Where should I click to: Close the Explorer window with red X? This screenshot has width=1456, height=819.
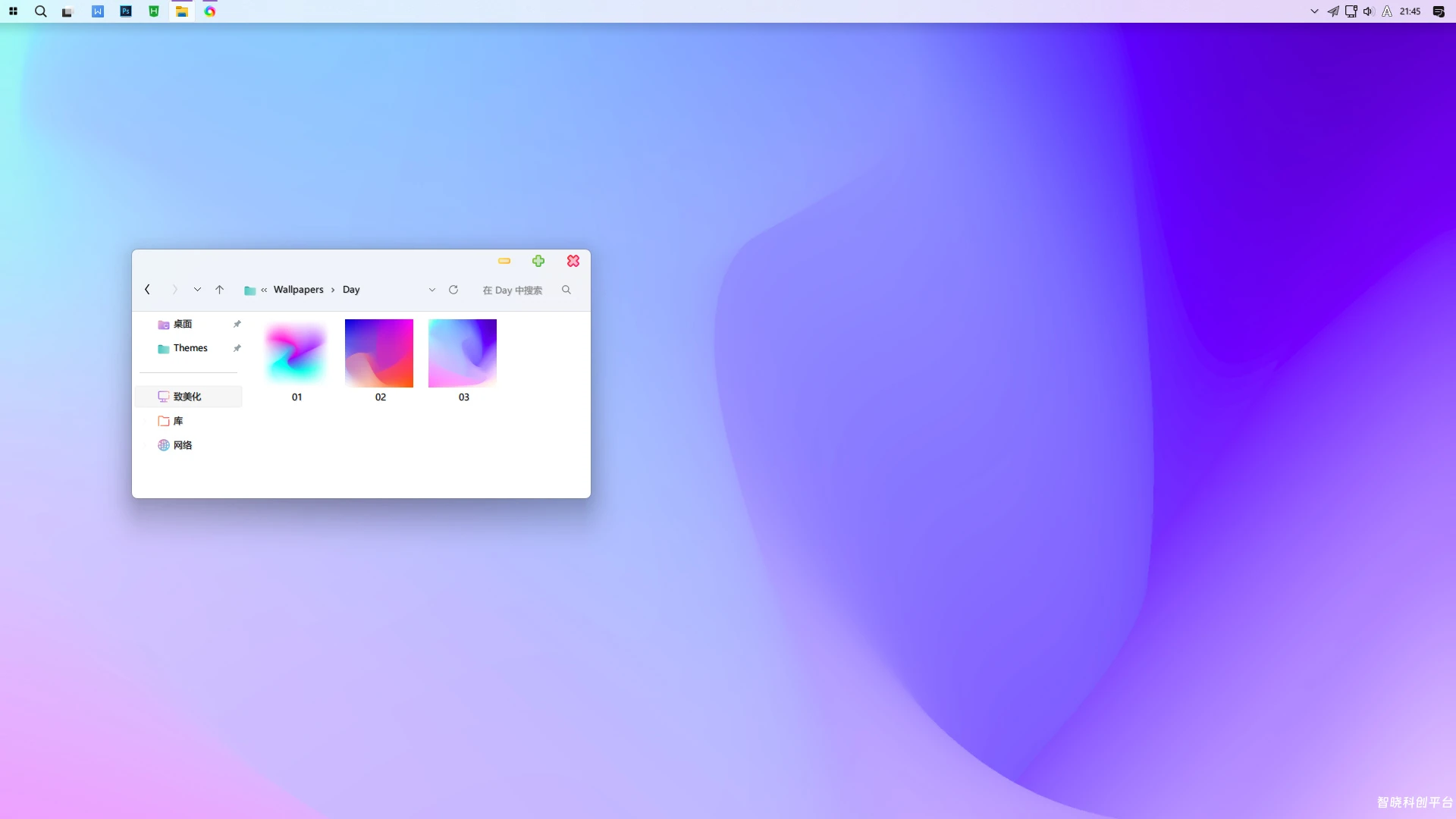pyautogui.click(x=573, y=261)
